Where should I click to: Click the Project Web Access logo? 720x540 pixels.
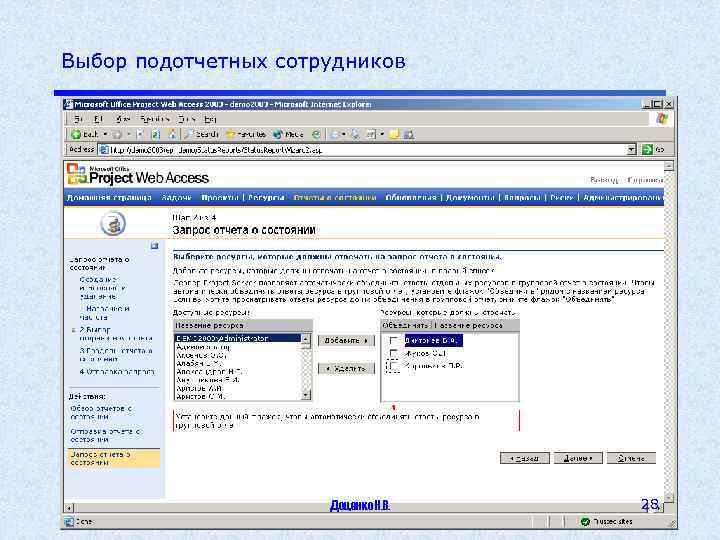click(138, 174)
